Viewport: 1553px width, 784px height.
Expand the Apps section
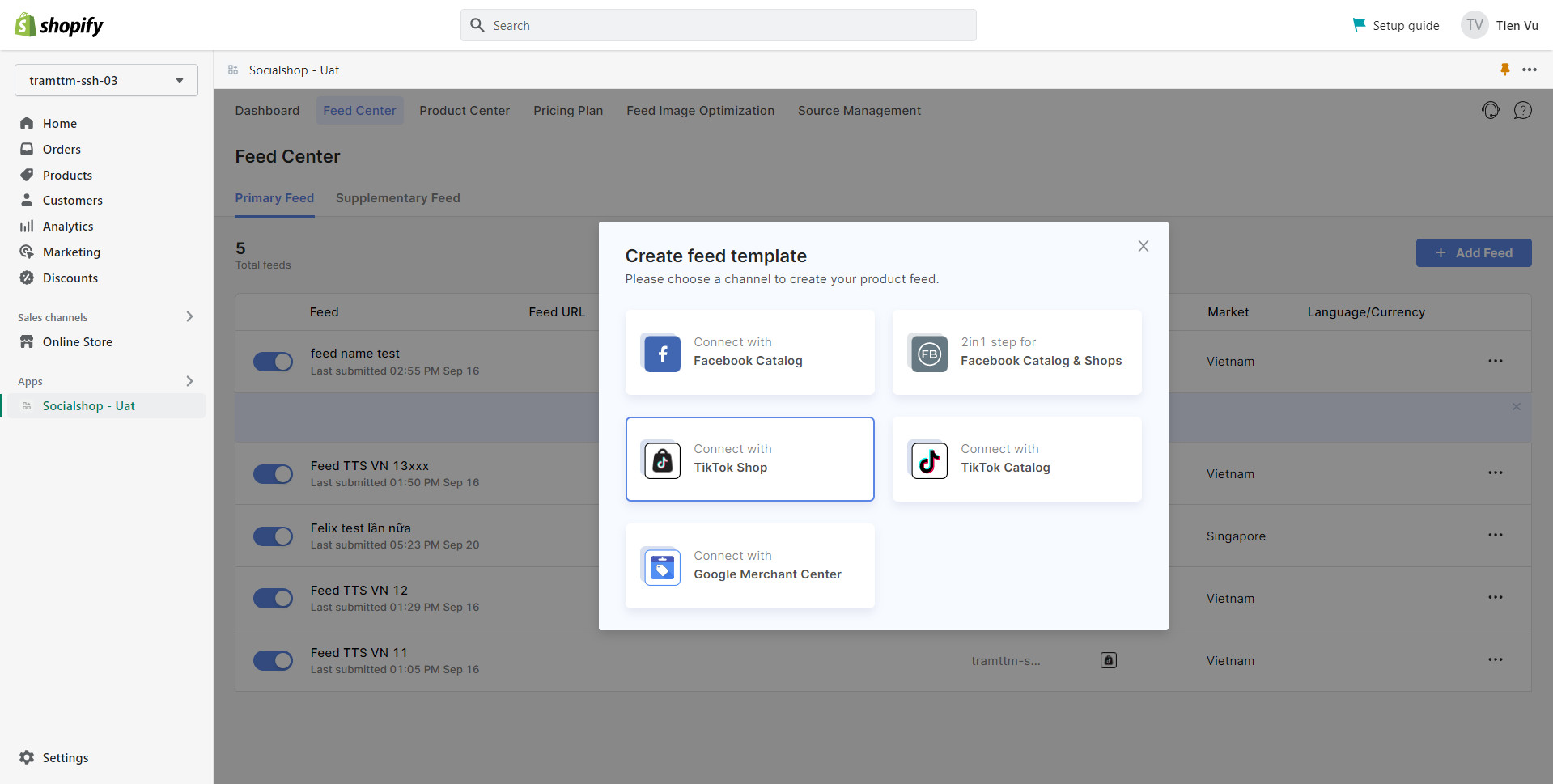[x=189, y=380]
